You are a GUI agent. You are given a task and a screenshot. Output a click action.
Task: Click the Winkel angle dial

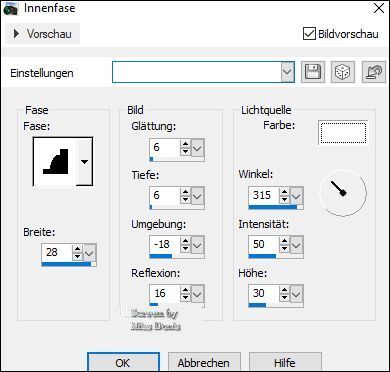click(343, 192)
